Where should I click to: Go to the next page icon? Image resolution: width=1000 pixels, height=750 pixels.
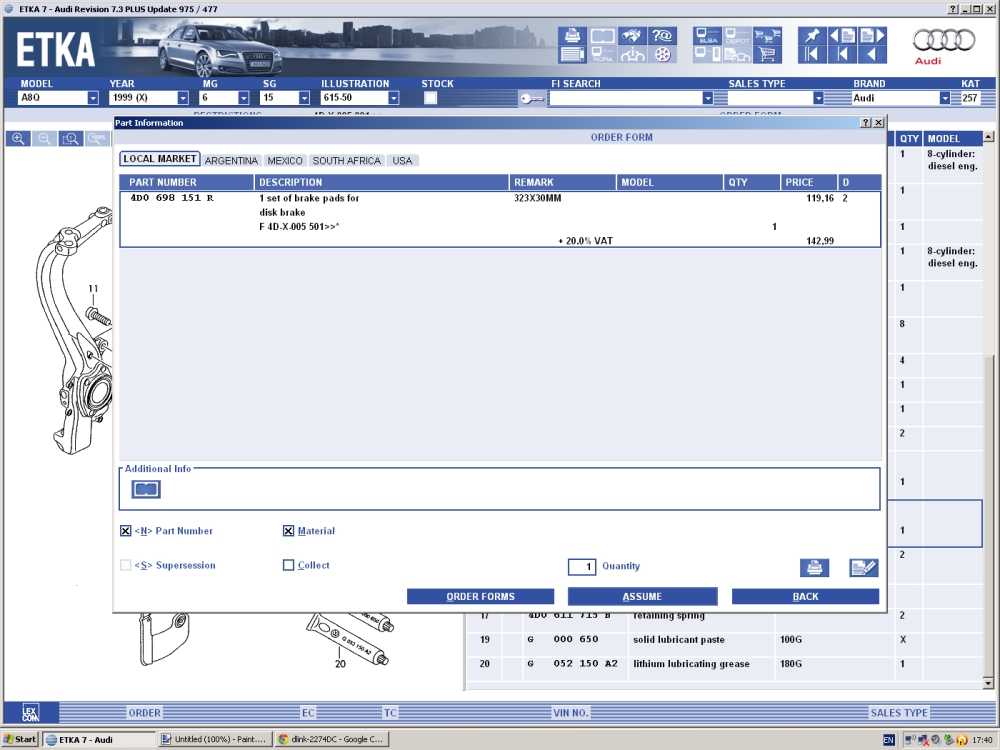point(872,35)
